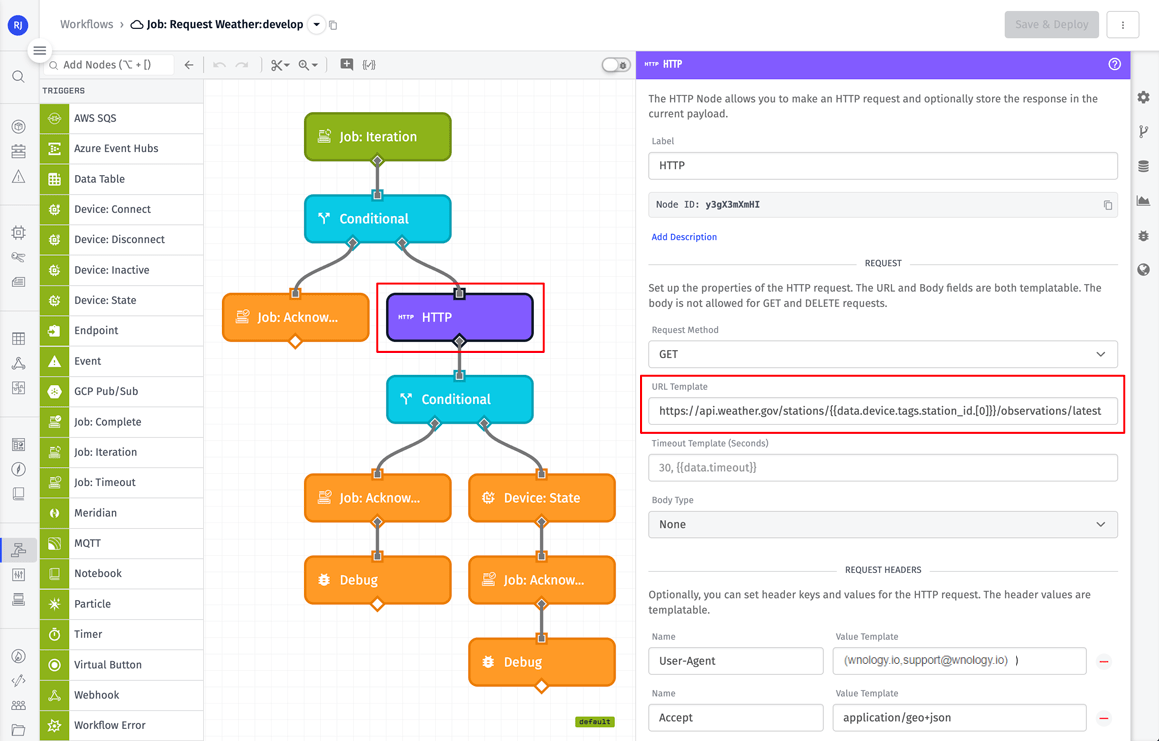This screenshot has height=741, width=1159.
Task: Click the people group icon in left navigation
Action: [18, 706]
